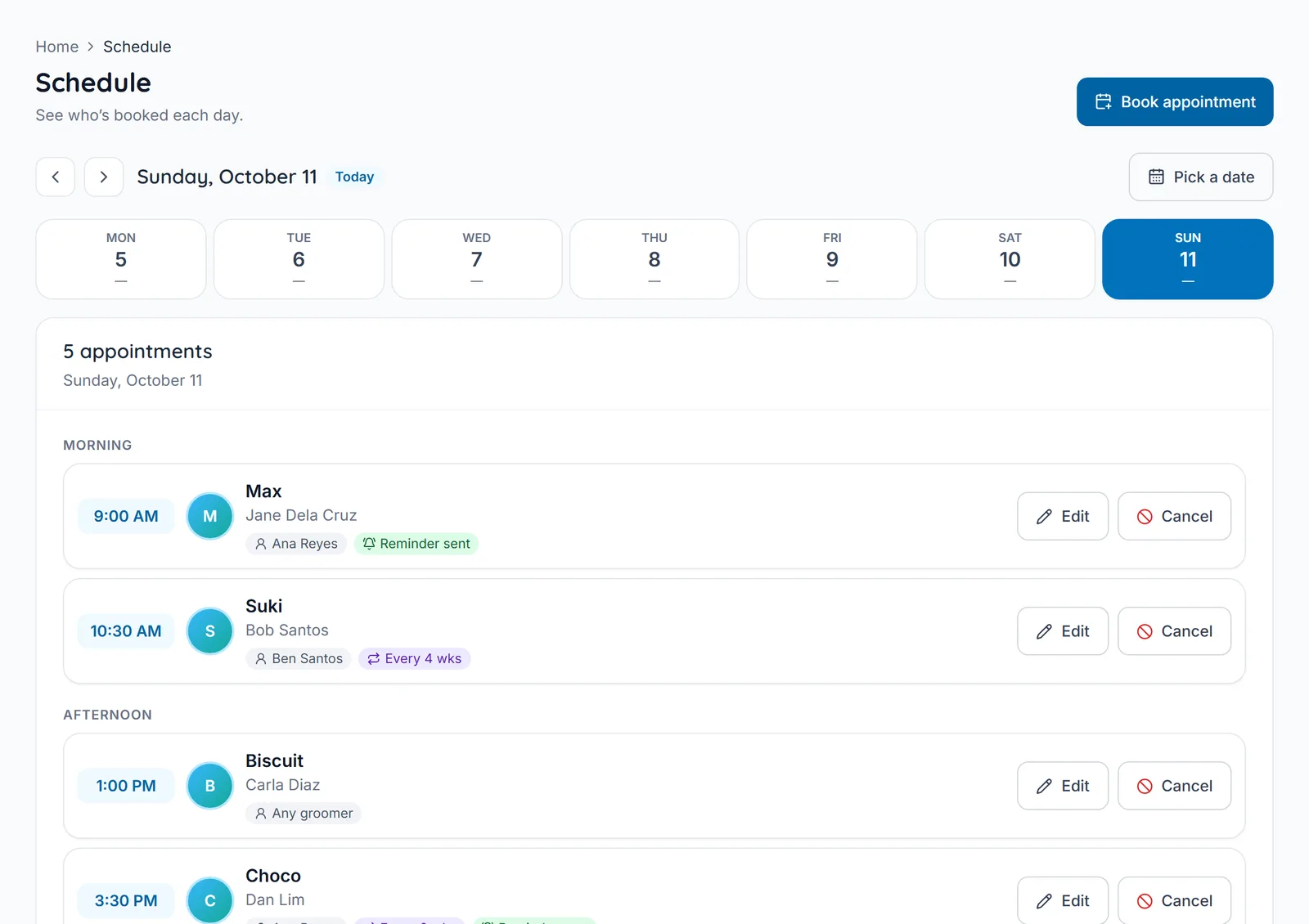Image resolution: width=1309 pixels, height=924 pixels.
Task: Click Suki's S avatar icon
Action: (x=210, y=631)
